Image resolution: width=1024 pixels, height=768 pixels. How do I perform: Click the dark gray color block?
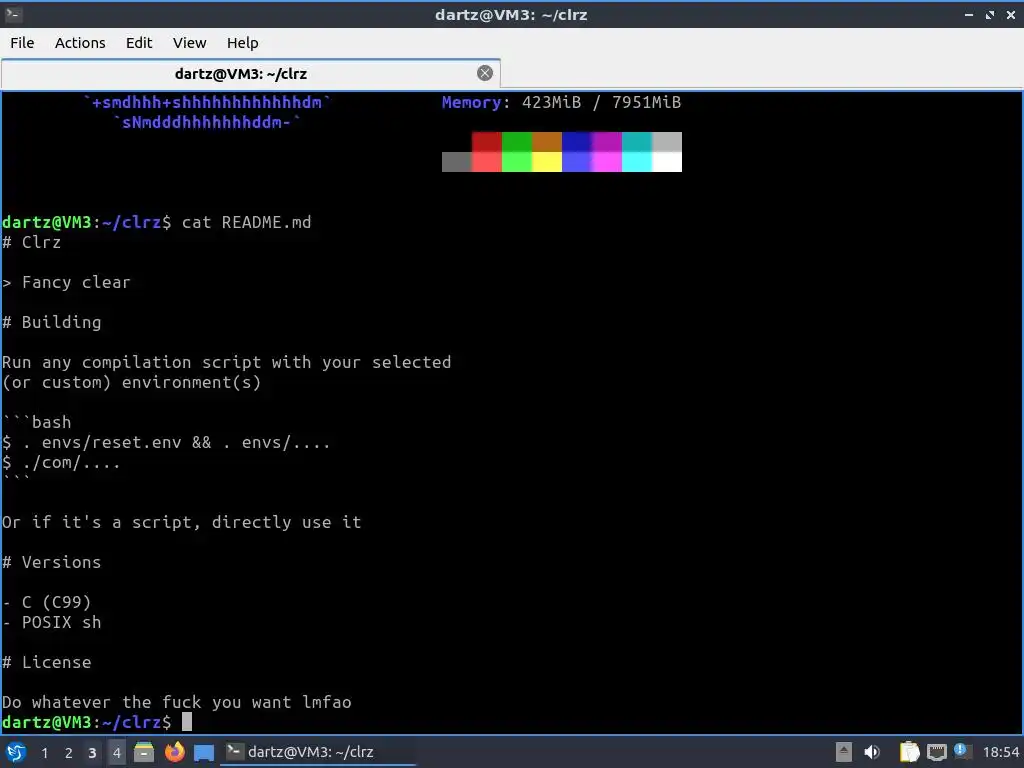456,162
